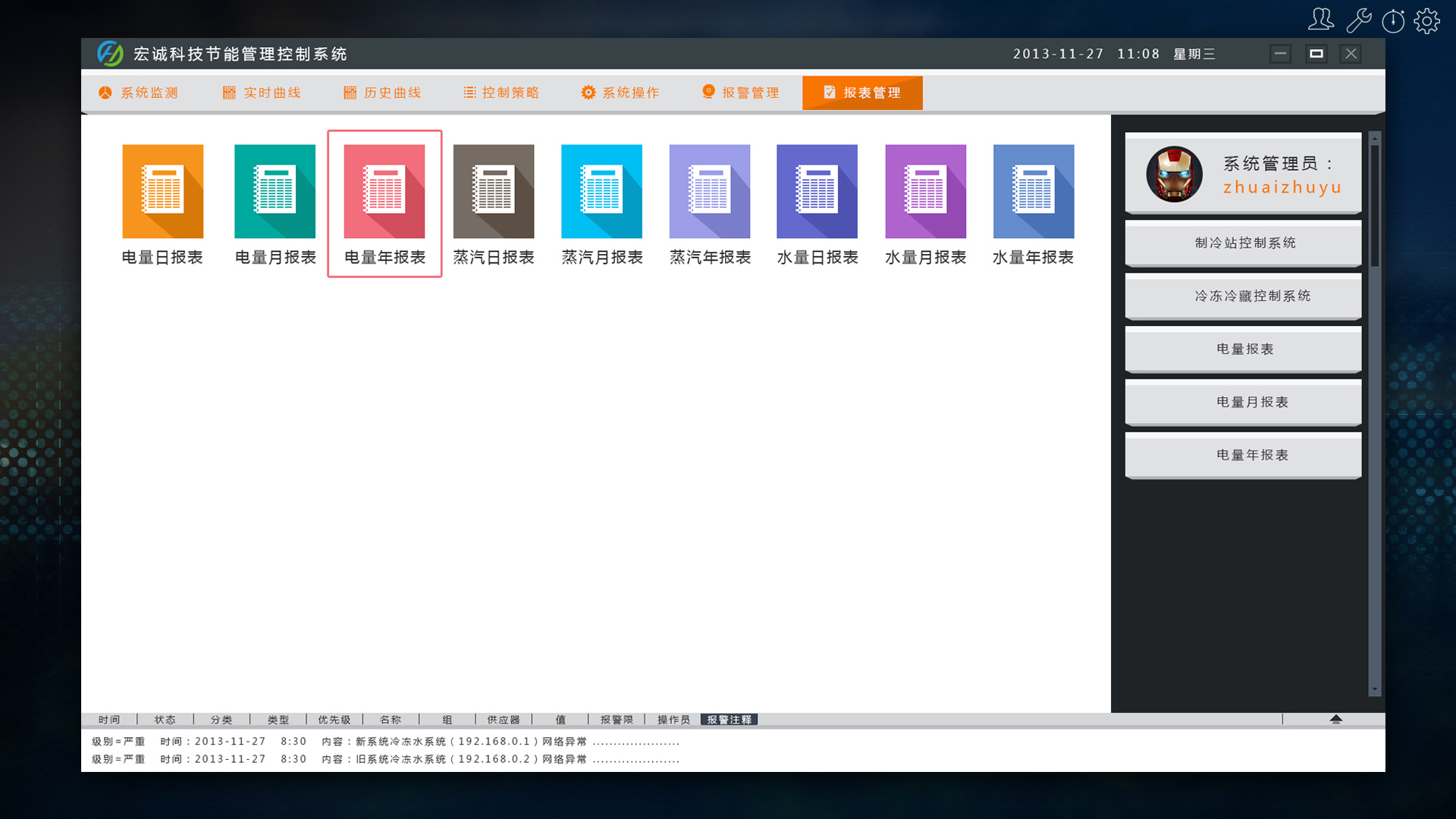
Task: Click the 冷冻冷藏控制系统 button
Action: 1244,296
